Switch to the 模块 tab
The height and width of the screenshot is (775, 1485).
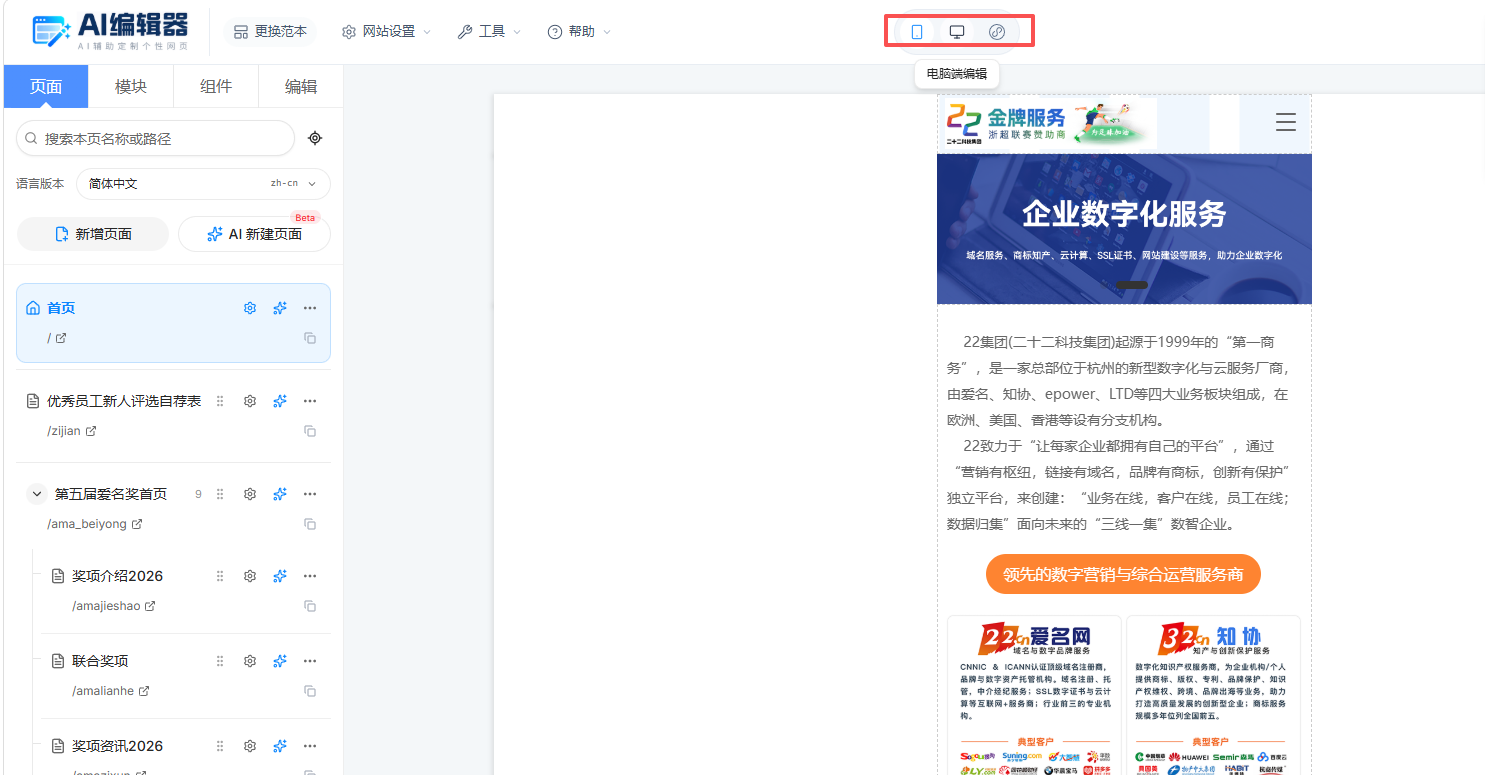pos(131,87)
